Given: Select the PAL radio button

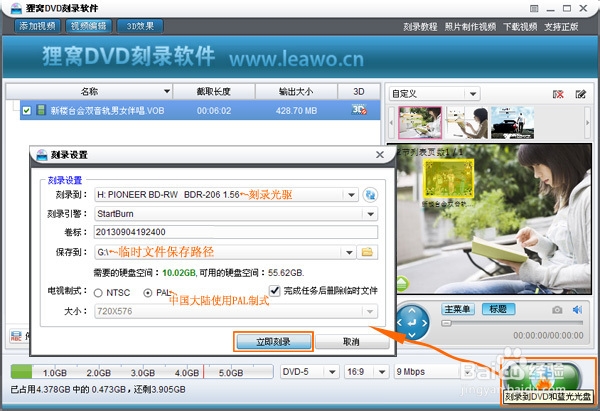Looking at the screenshot, I should point(147,293).
